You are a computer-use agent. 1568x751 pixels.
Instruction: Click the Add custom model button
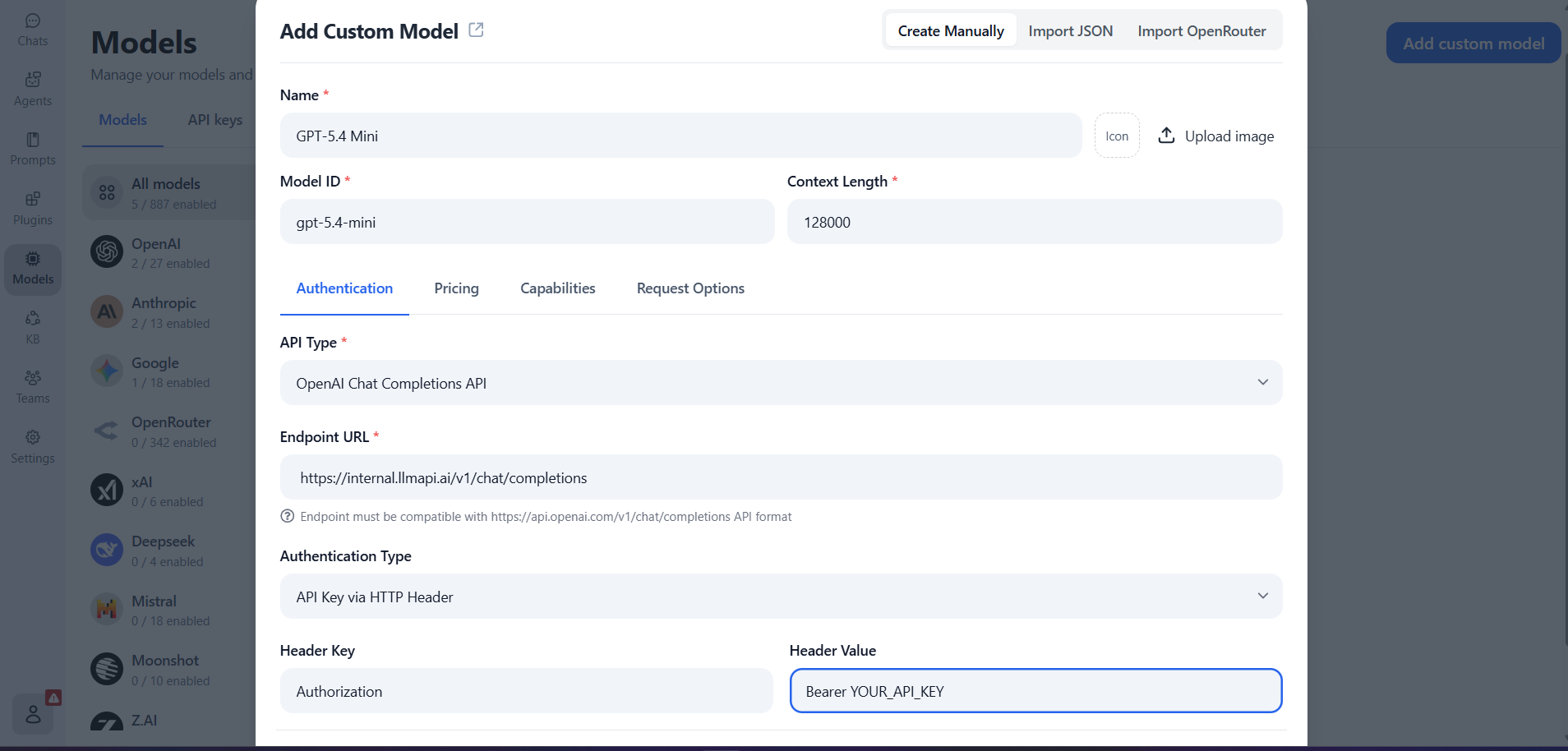click(1473, 43)
